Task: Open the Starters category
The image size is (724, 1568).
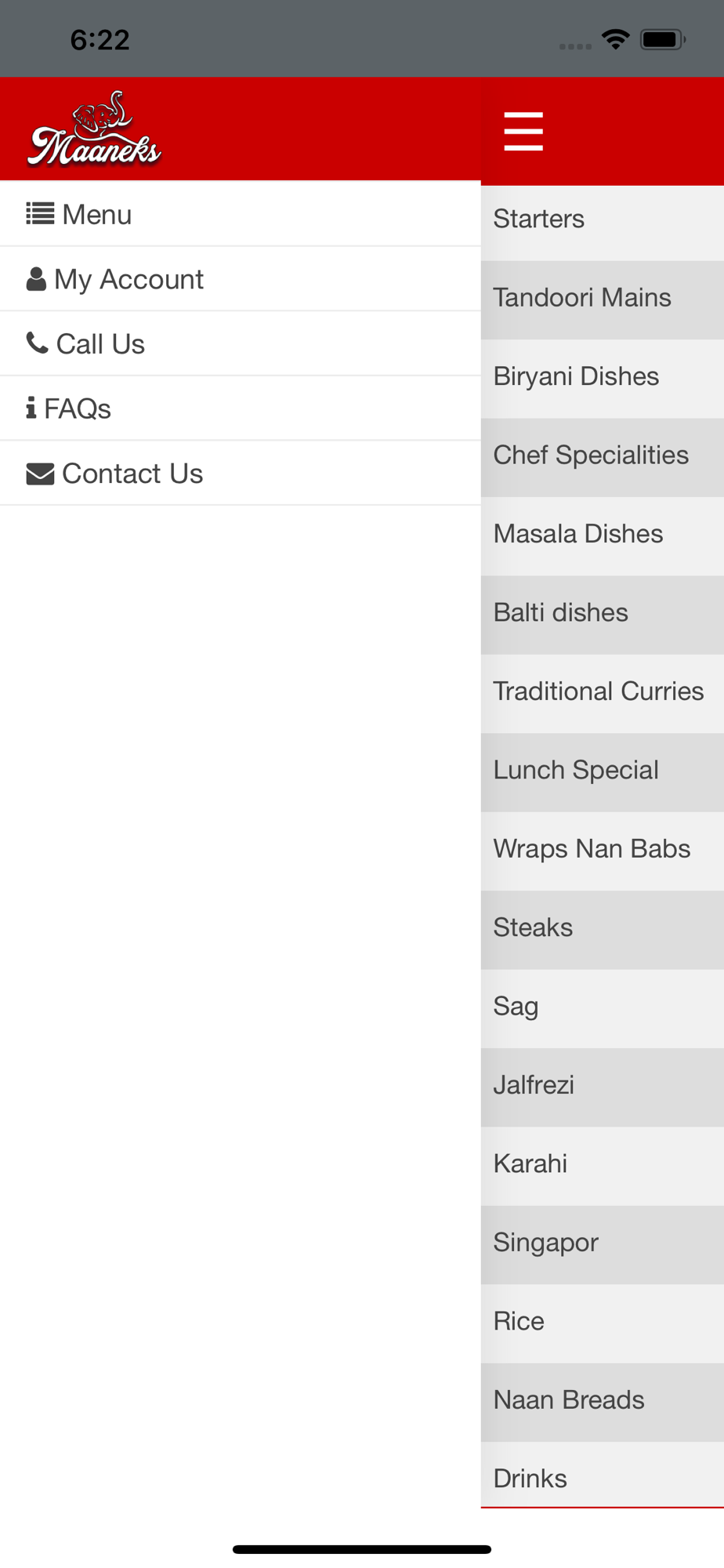Action: (539, 219)
